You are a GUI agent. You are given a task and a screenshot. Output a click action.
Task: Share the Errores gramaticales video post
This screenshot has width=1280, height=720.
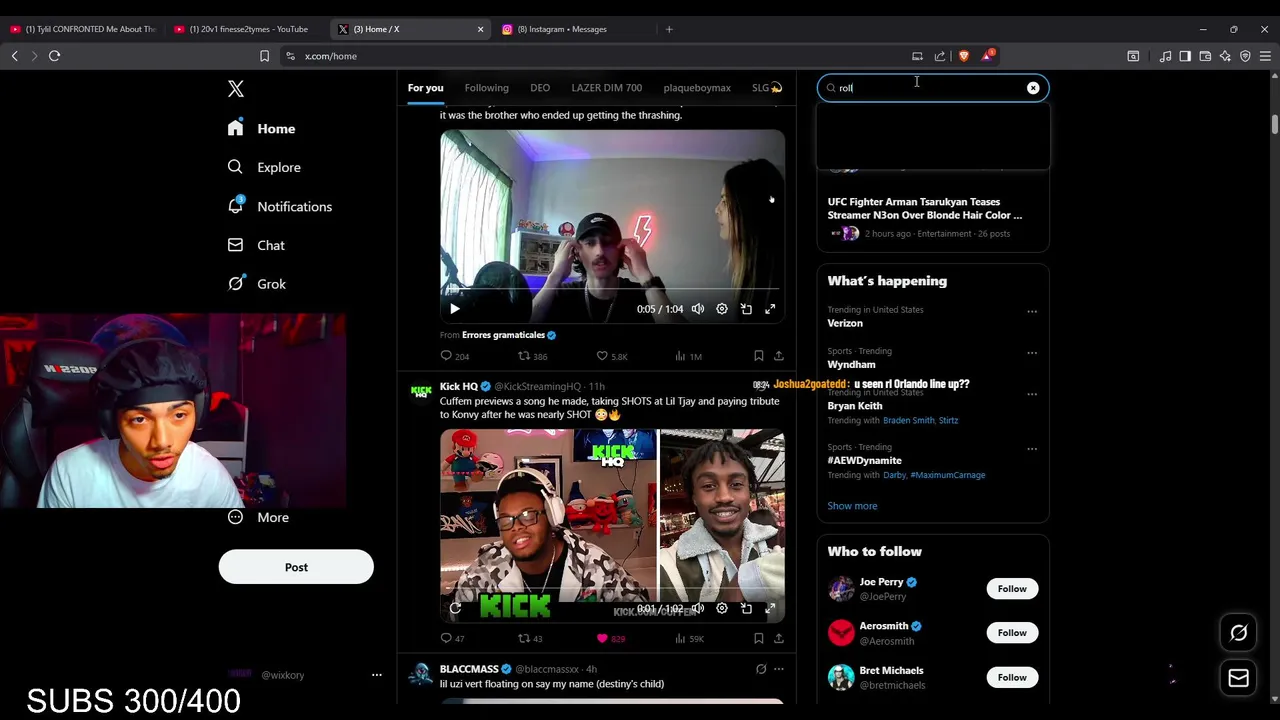click(779, 356)
